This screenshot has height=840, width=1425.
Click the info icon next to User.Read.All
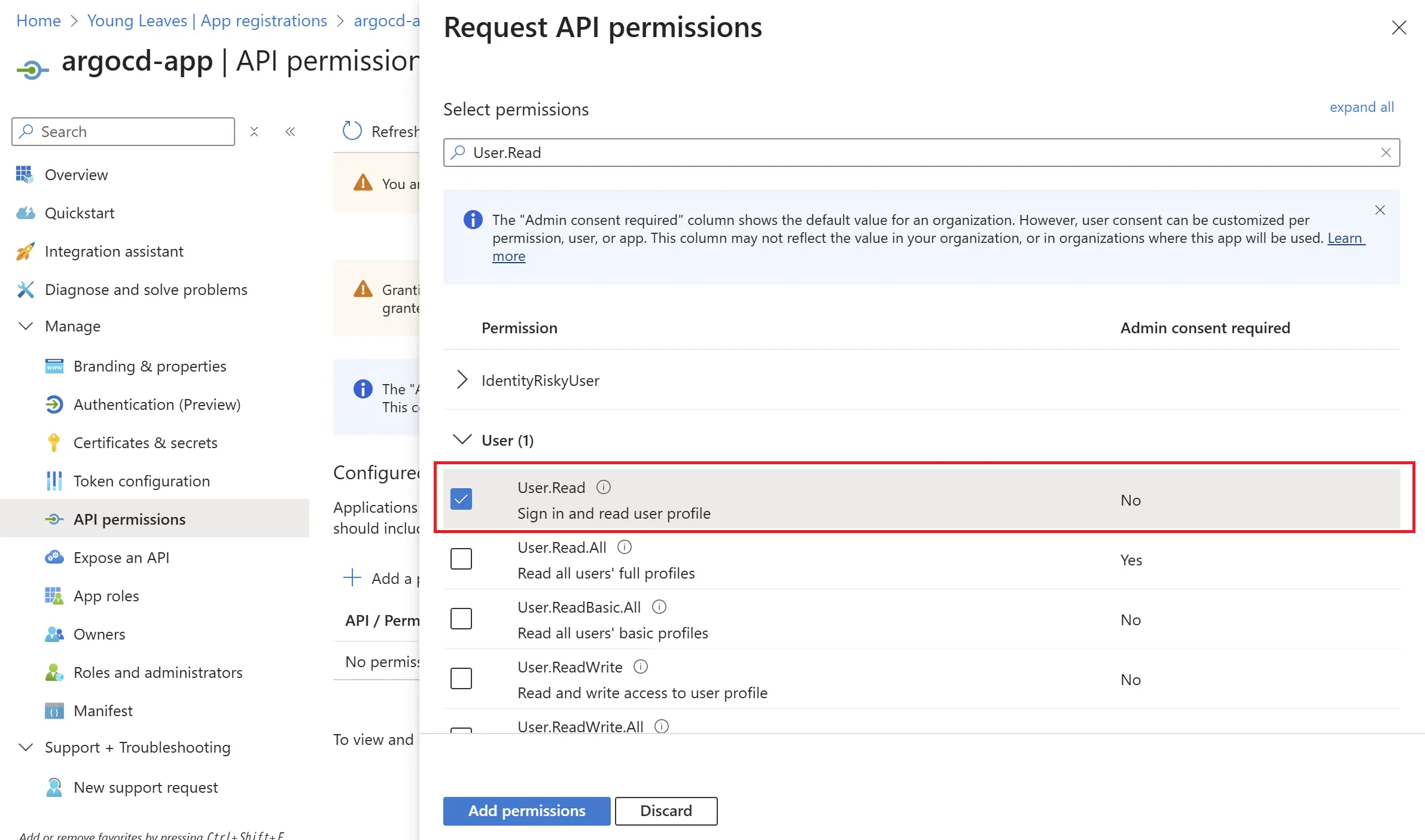pyautogui.click(x=625, y=547)
